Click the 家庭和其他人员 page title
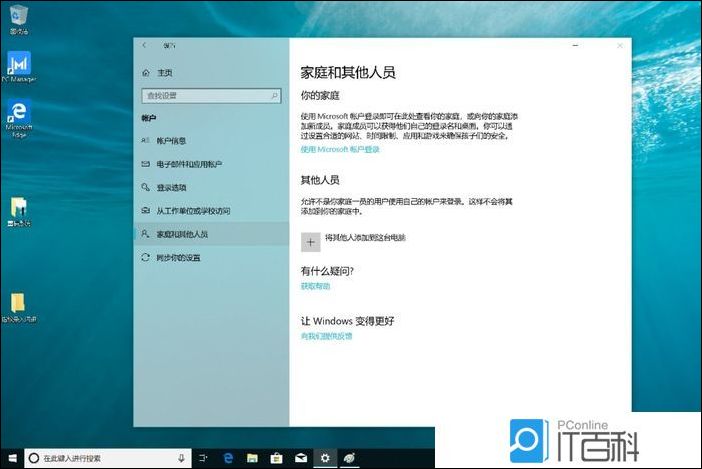702x469 pixels. (x=348, y=72)
